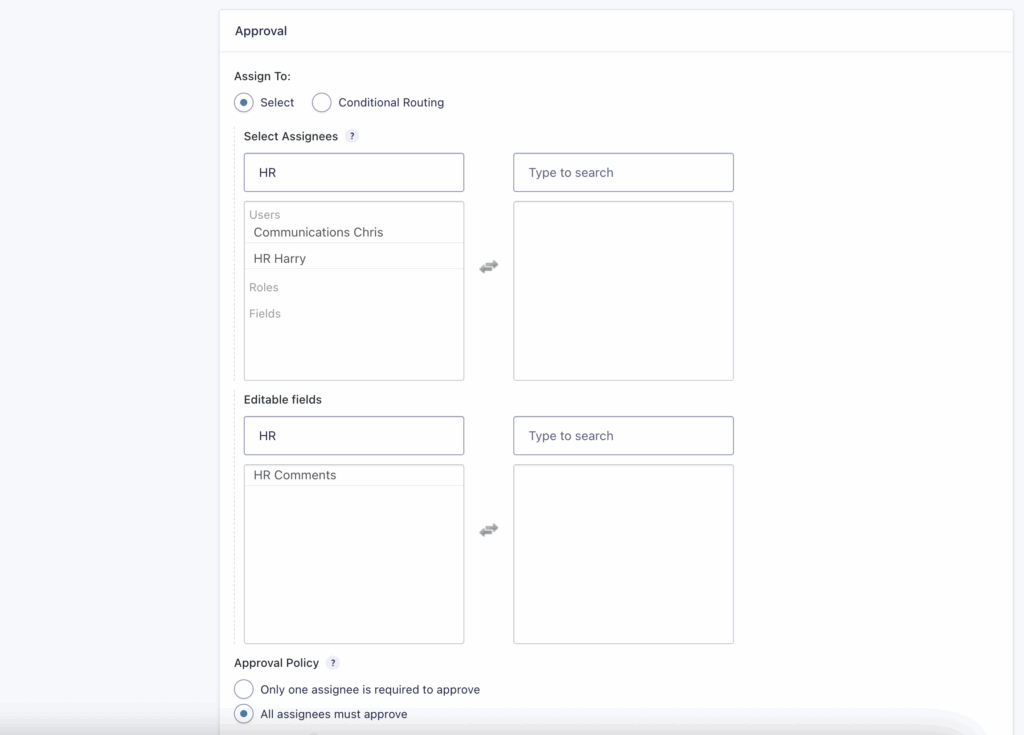Select the "Select" assignment option

tap(243, 102)
